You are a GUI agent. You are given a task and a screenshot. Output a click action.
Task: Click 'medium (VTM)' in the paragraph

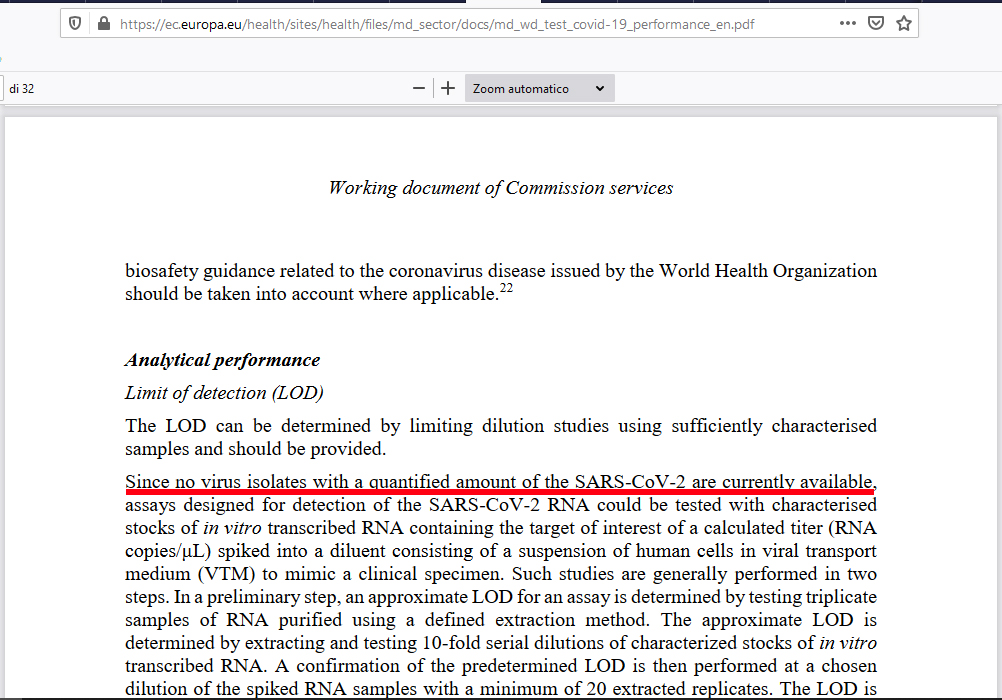pos(190,574)
